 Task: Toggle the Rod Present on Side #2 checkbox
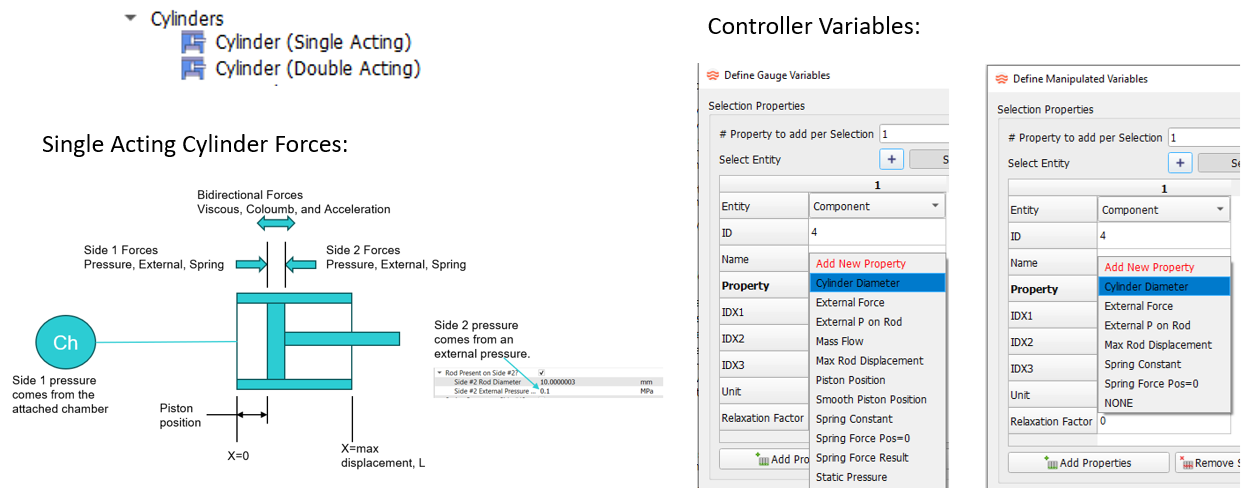click(543, 371)
